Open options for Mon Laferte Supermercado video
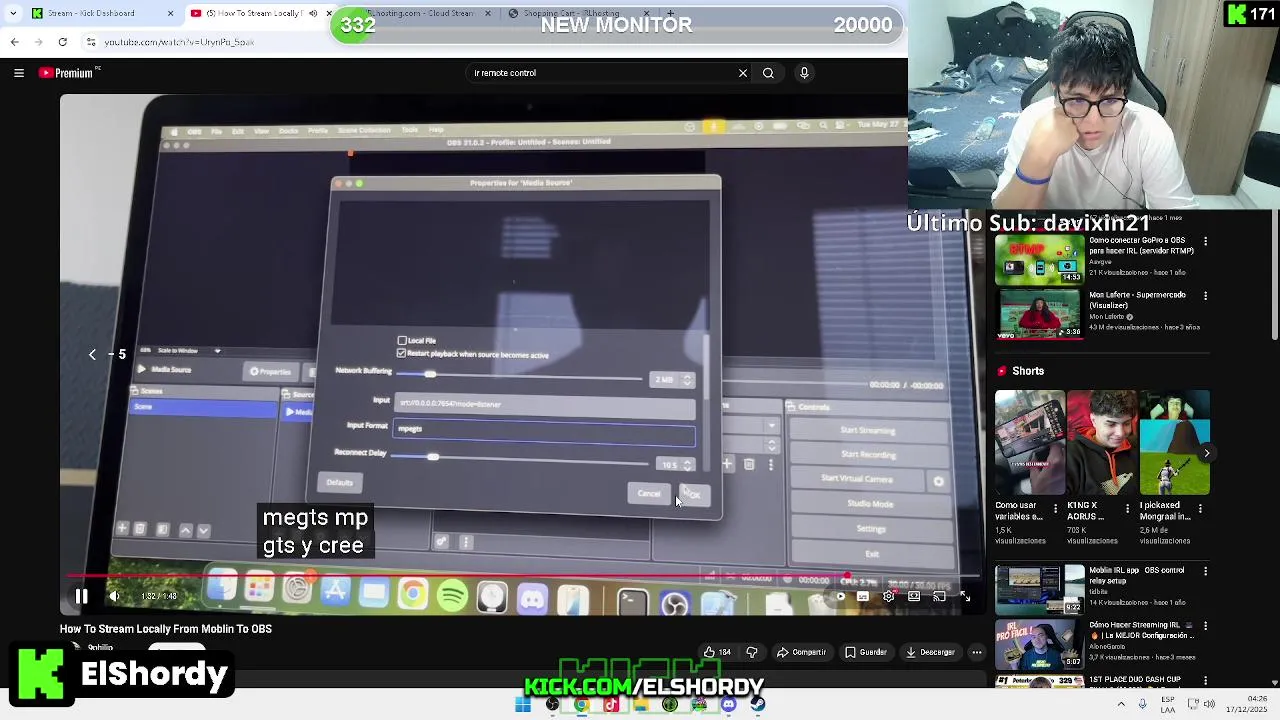The width and height of the screenshot is (1280, 720). click(x=1205, y=296)
